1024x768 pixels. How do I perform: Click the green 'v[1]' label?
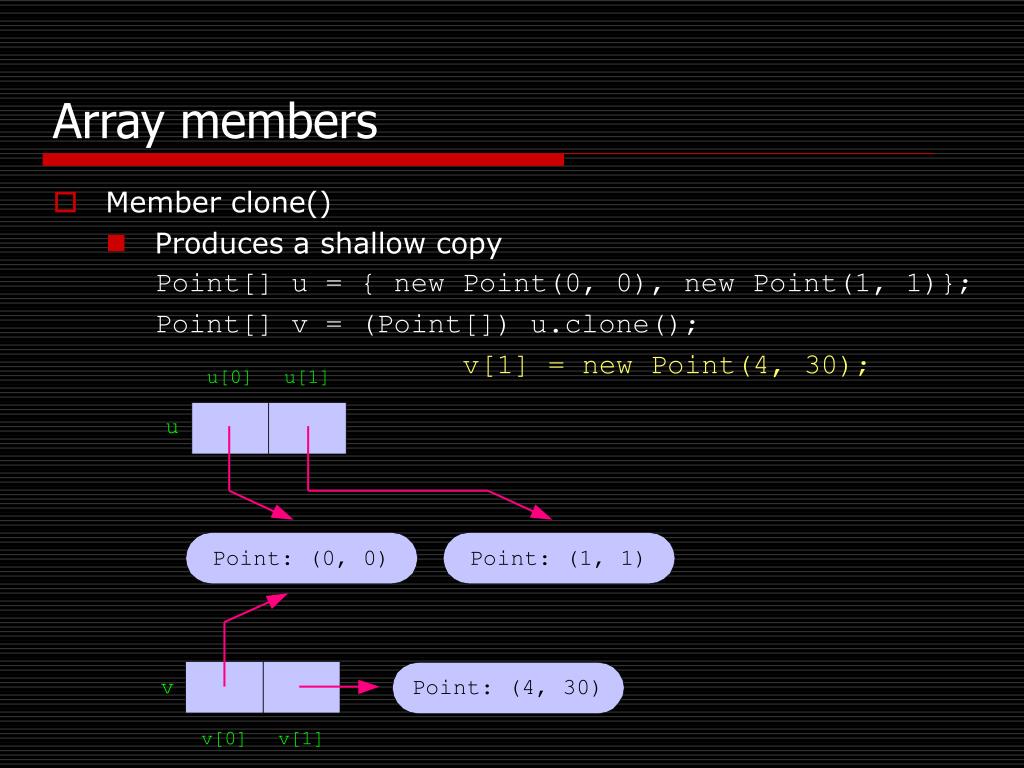[300, 739]
